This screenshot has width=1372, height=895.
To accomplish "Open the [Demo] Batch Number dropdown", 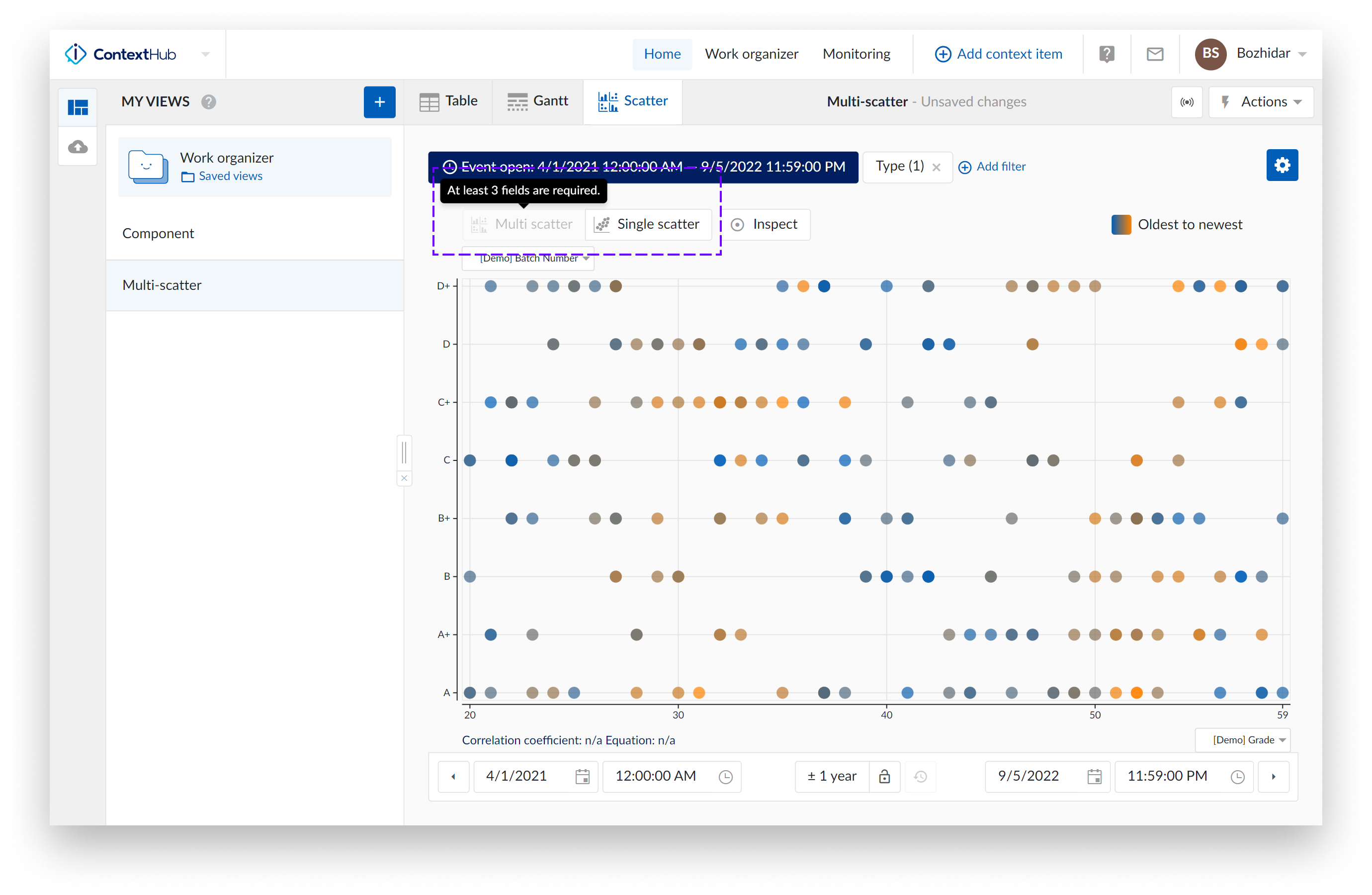I will [x=528, y=259].
